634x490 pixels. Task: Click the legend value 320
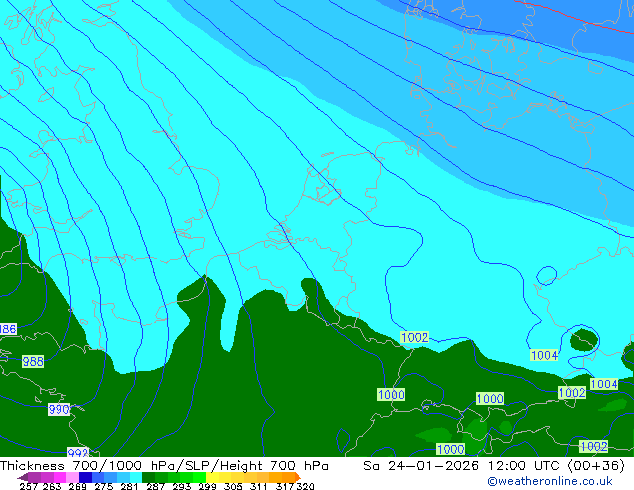coord(305,486)
